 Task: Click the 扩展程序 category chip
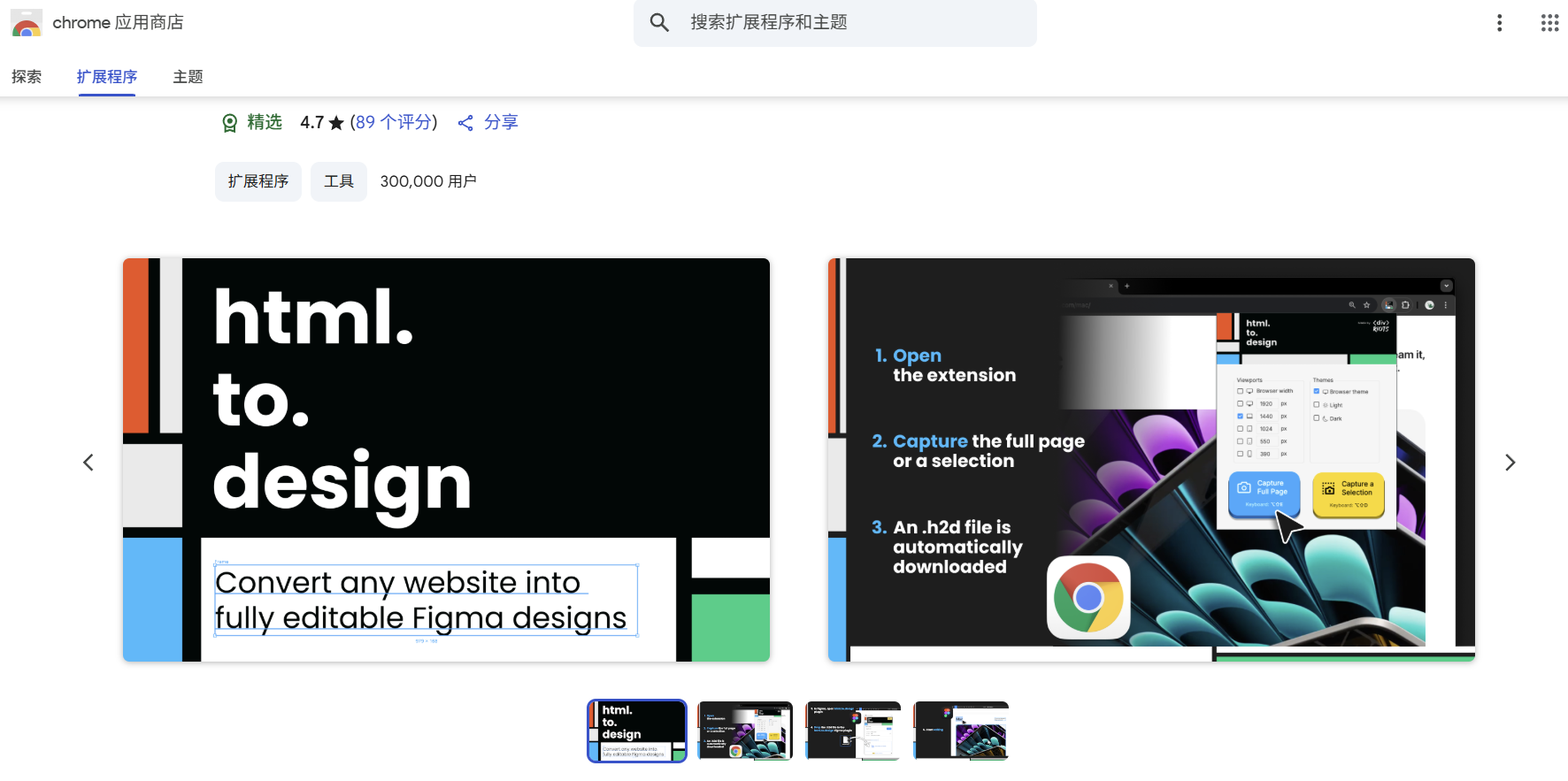tap(258, 181)
